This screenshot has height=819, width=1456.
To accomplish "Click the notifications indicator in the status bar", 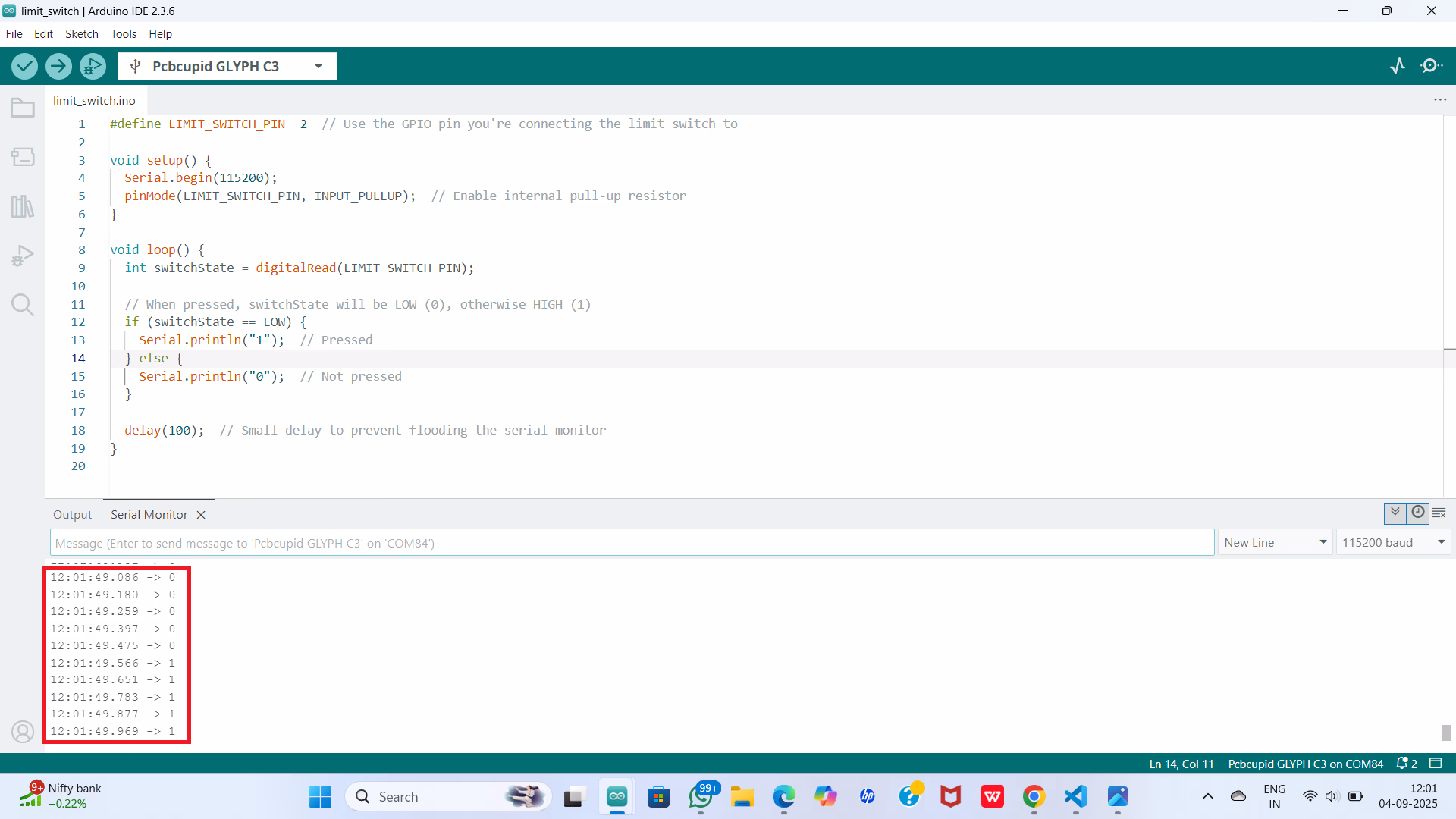I will pyautogui.click(x=1407, y=764).
